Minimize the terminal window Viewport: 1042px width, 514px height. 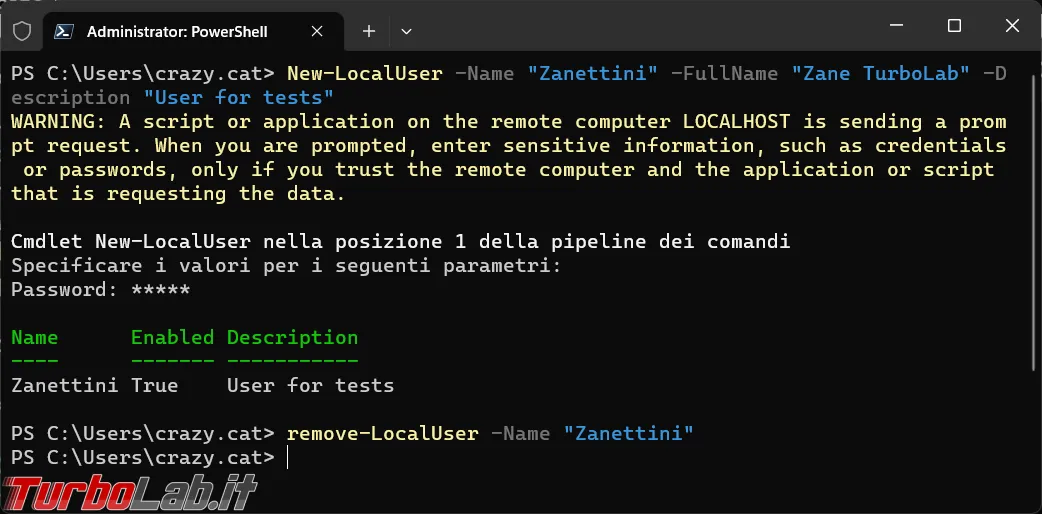(x=896, y=27)
